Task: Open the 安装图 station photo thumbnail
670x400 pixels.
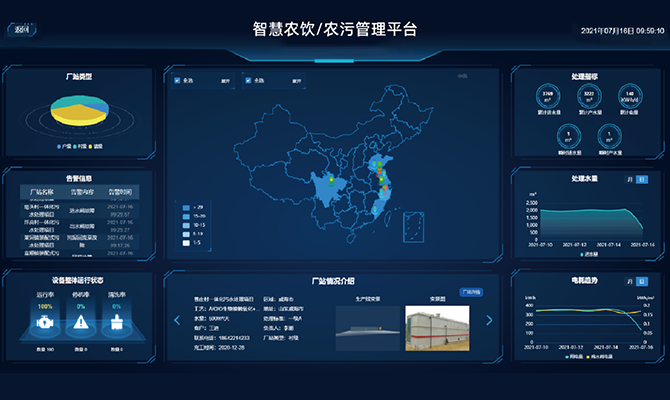Action: click(x=436, y=329)
